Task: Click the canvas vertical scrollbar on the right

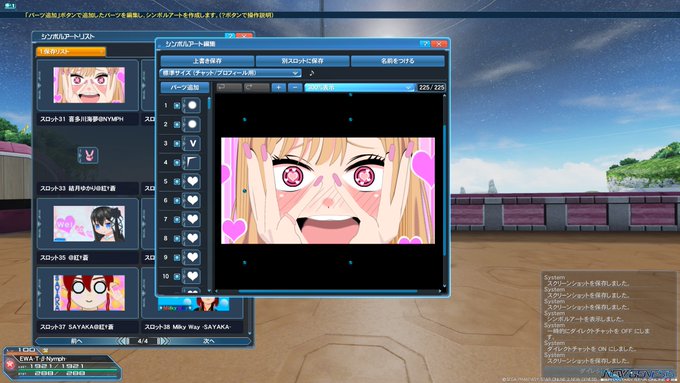Action: (445, 191)
